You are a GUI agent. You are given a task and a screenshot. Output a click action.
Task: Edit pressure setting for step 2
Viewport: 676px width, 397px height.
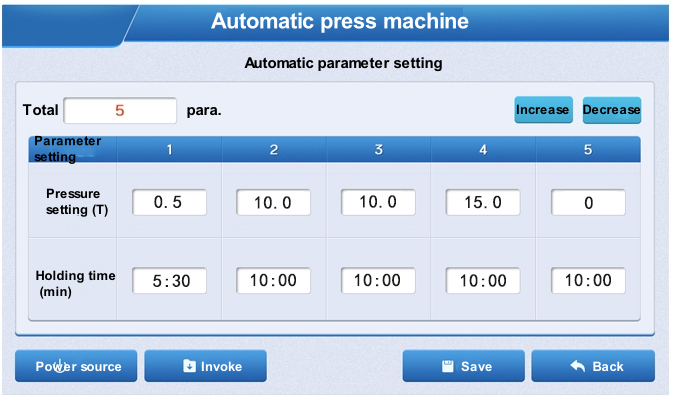tap(273, 202)
